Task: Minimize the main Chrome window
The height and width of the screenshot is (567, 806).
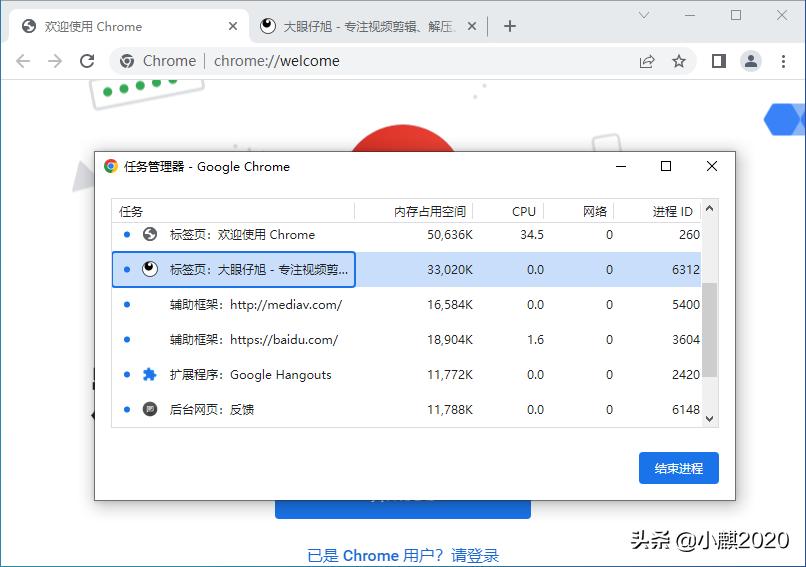Action: pyautogui.click(x=689, y=15)
